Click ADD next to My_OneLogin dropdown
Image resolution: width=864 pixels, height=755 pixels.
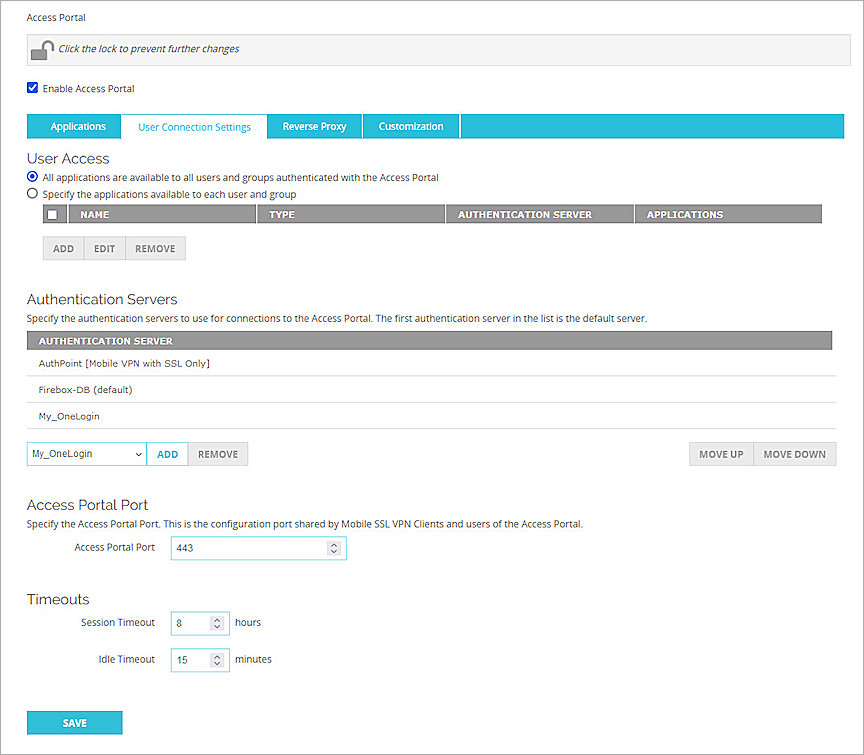167,453
